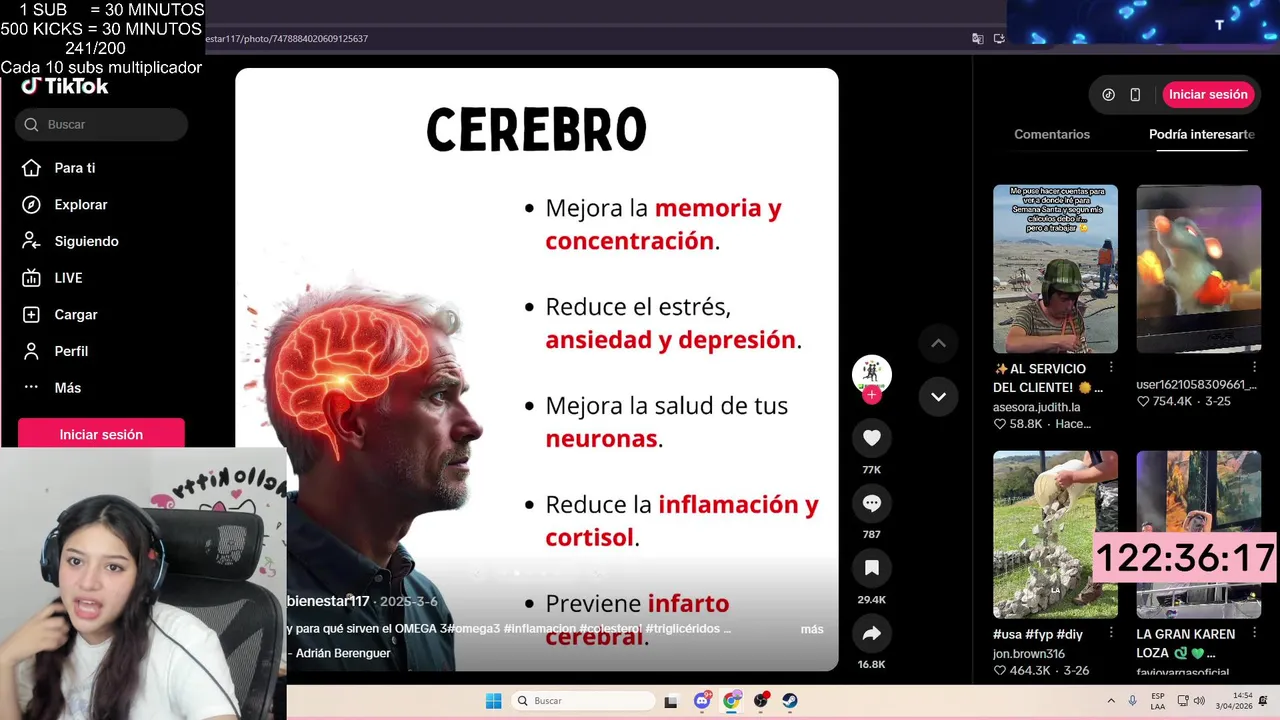Screen dimensions: 1280x720
Task: Click Iniciar sesión in the left sidebar
Action: click(x=101, y=434)
